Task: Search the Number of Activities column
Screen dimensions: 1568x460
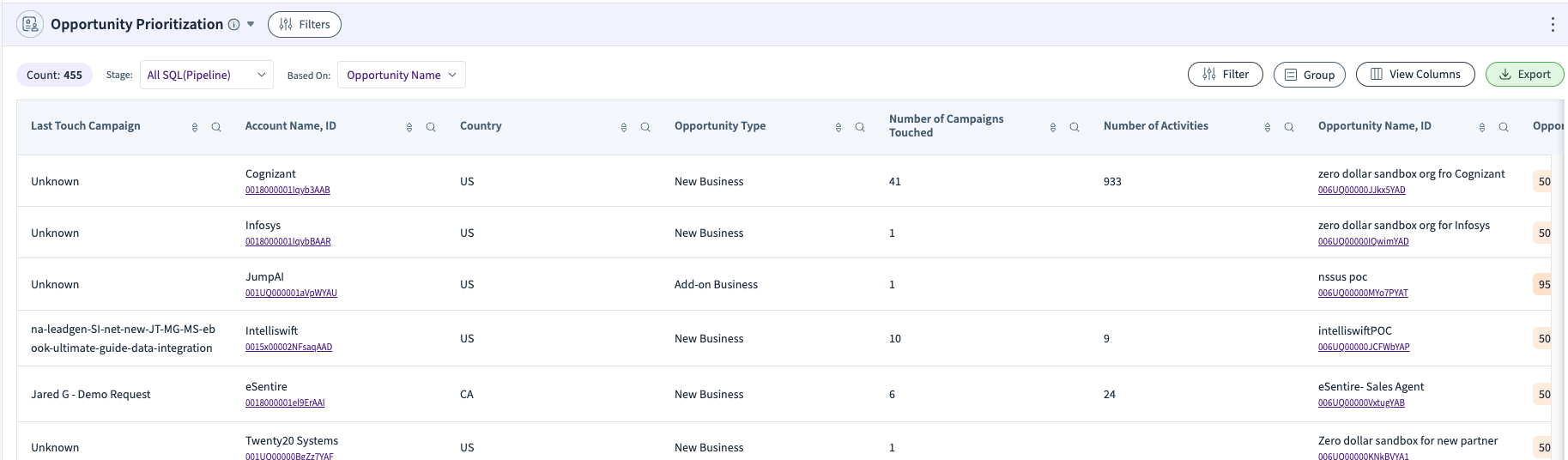Action: click(1289, 127)
